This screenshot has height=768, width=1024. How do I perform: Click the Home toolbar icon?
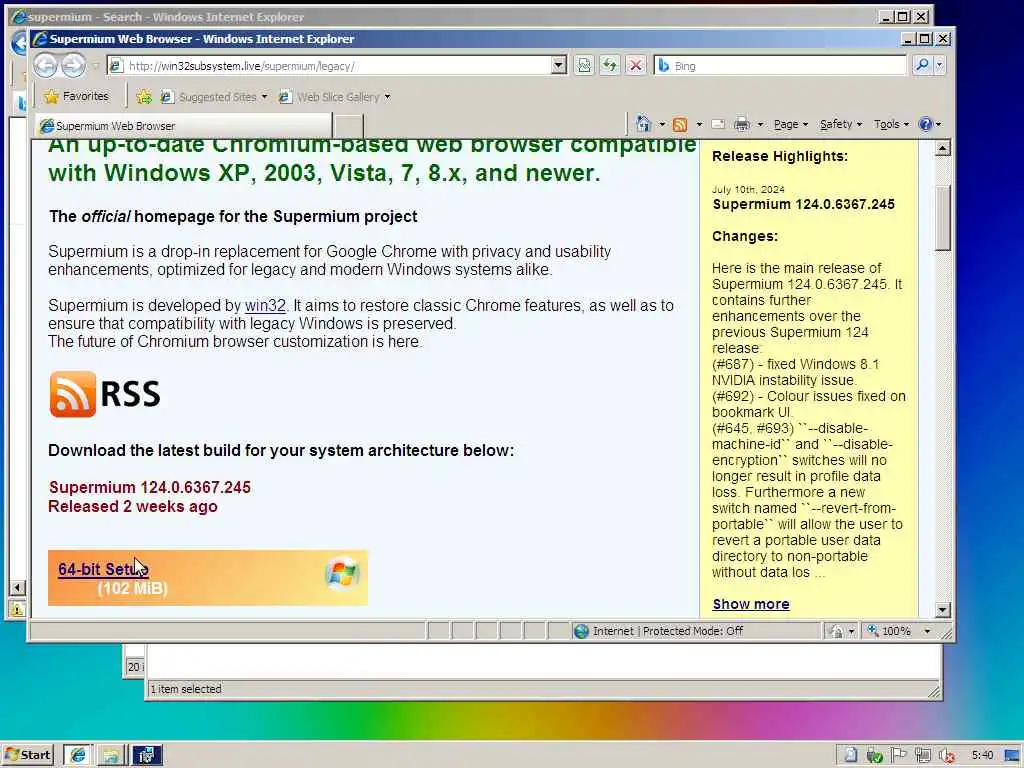coord(643,123)
